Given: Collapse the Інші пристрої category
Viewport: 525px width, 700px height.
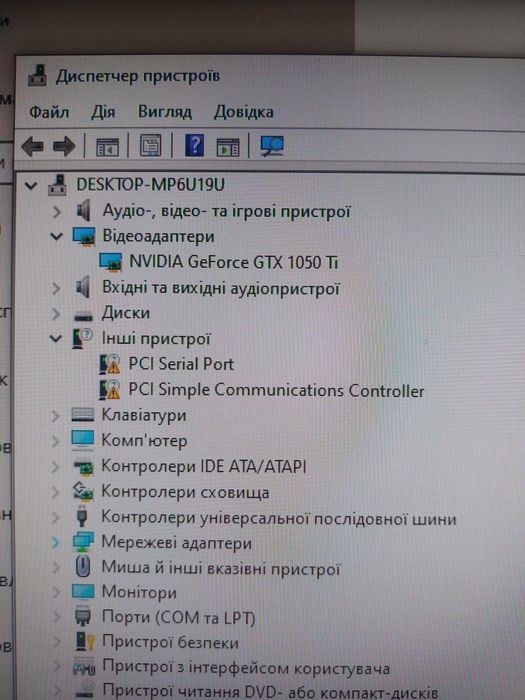Looking at the screenshot, I should point(55,339).
